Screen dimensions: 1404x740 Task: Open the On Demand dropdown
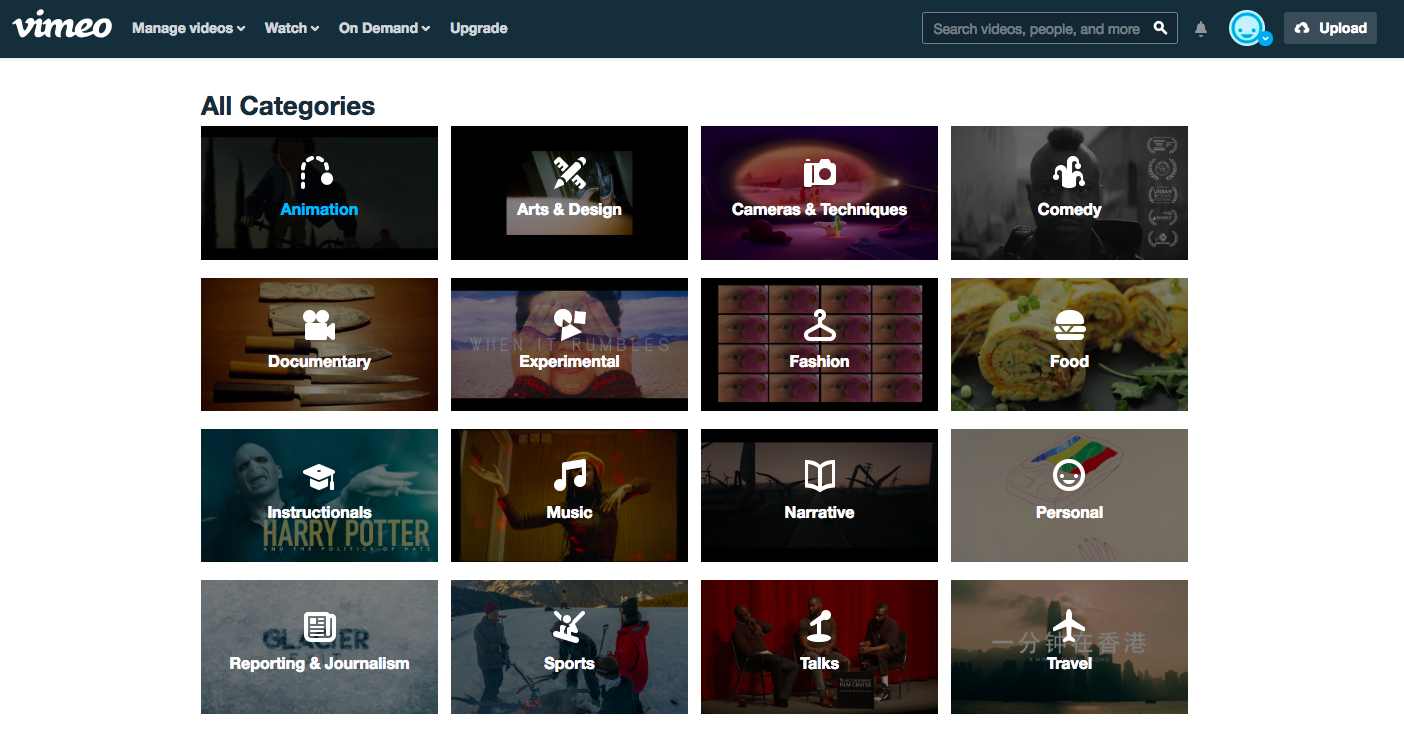tap(383, 28)
